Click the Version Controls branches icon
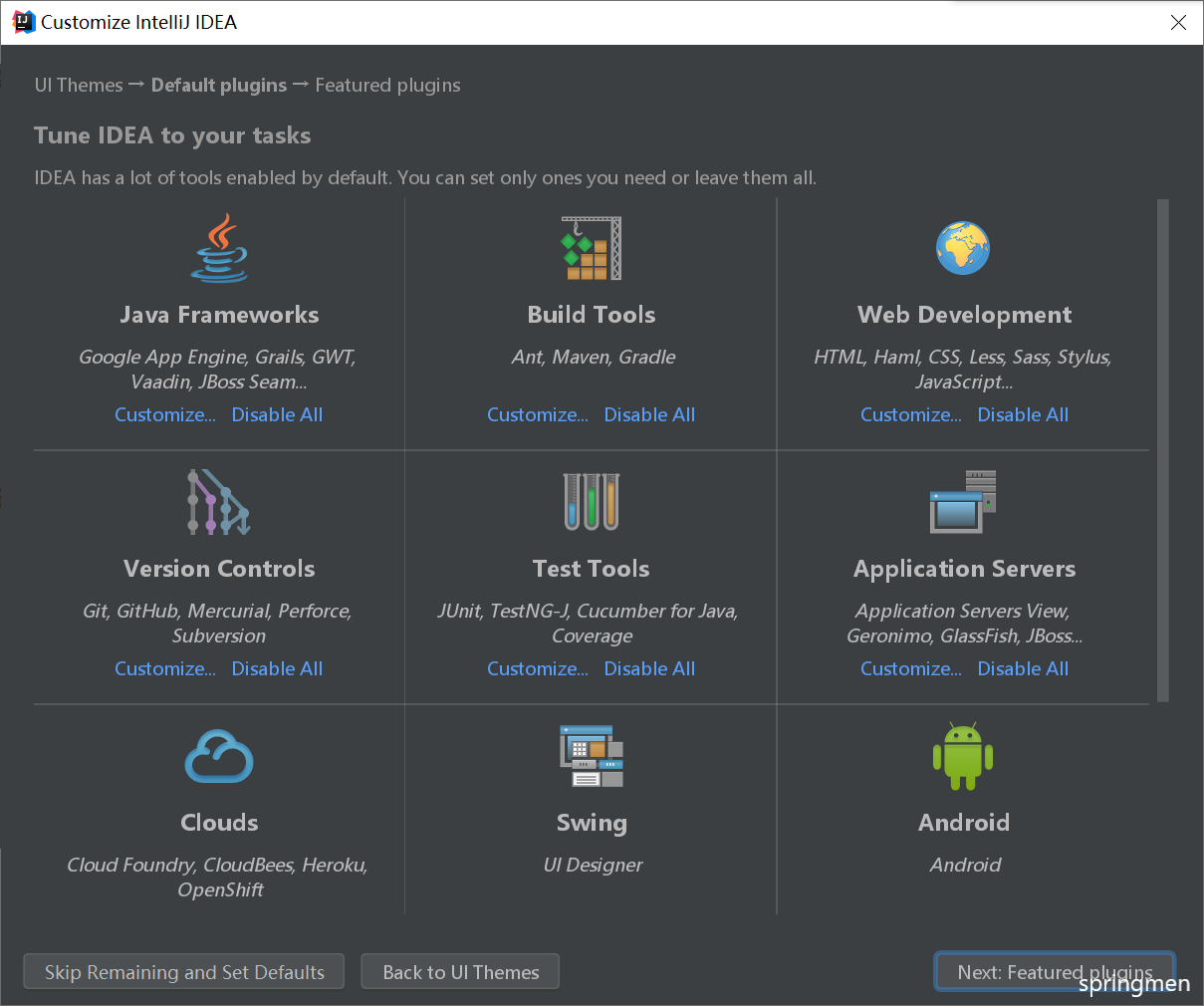Screen dimensions: 1204x1006 219,502
